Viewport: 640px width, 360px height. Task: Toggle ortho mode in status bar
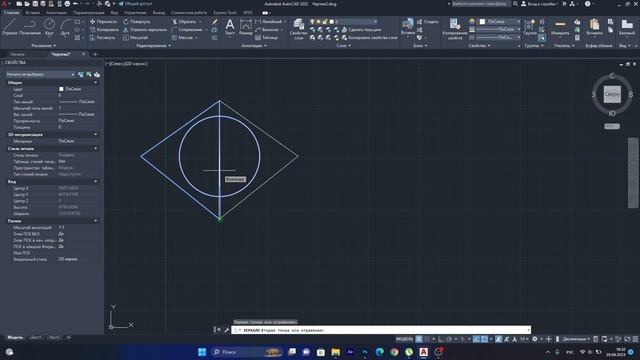pos(441,339)
